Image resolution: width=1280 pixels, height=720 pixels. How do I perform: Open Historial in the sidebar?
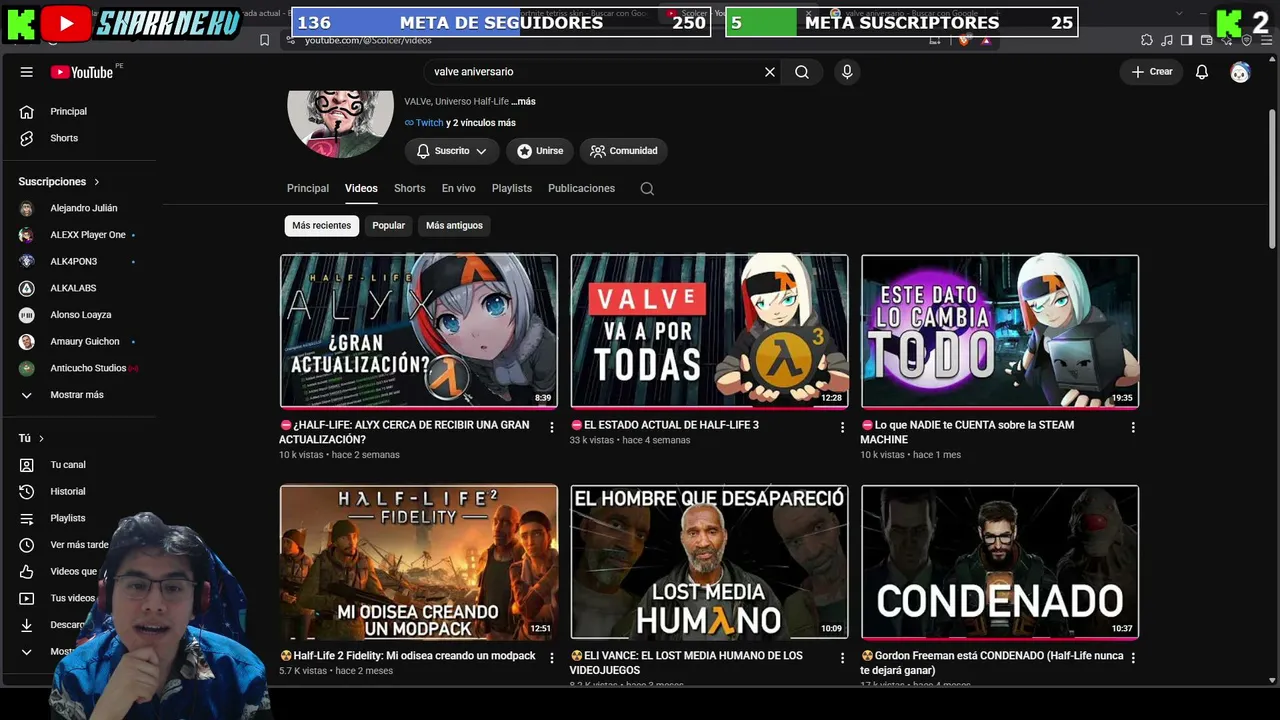(x=70, y=492)
